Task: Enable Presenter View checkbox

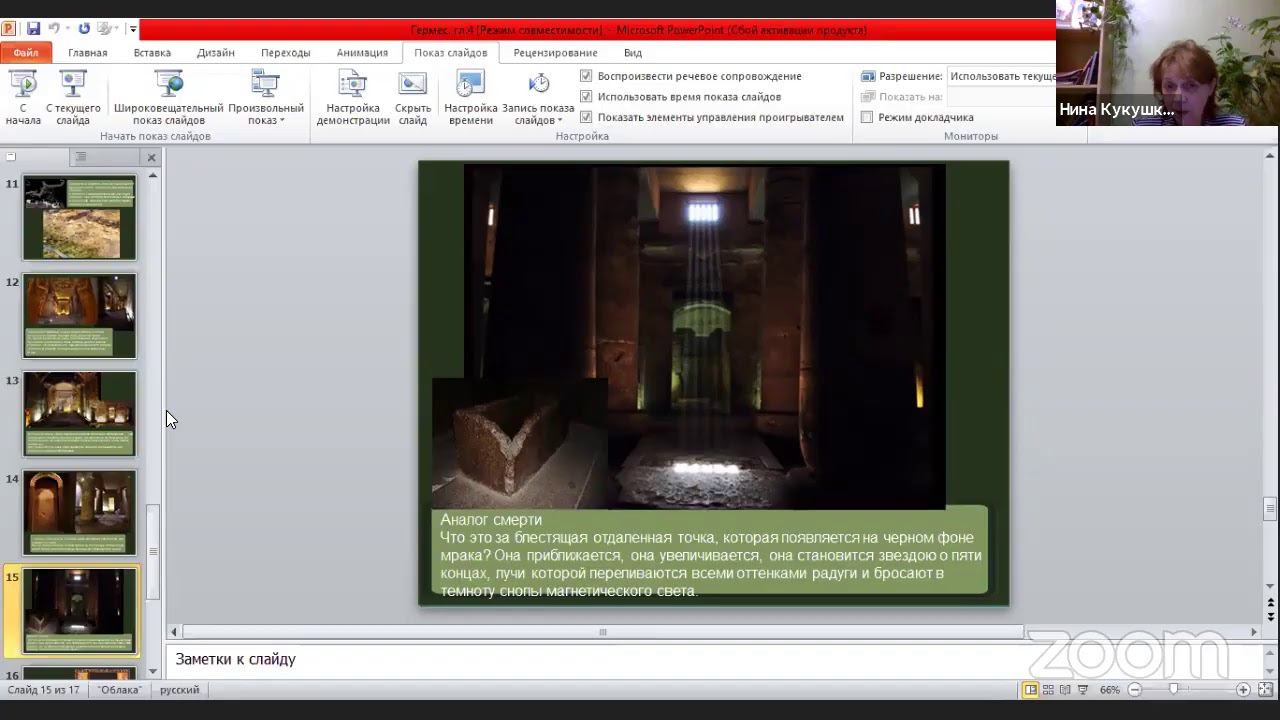Action: [x=867, y=117]
